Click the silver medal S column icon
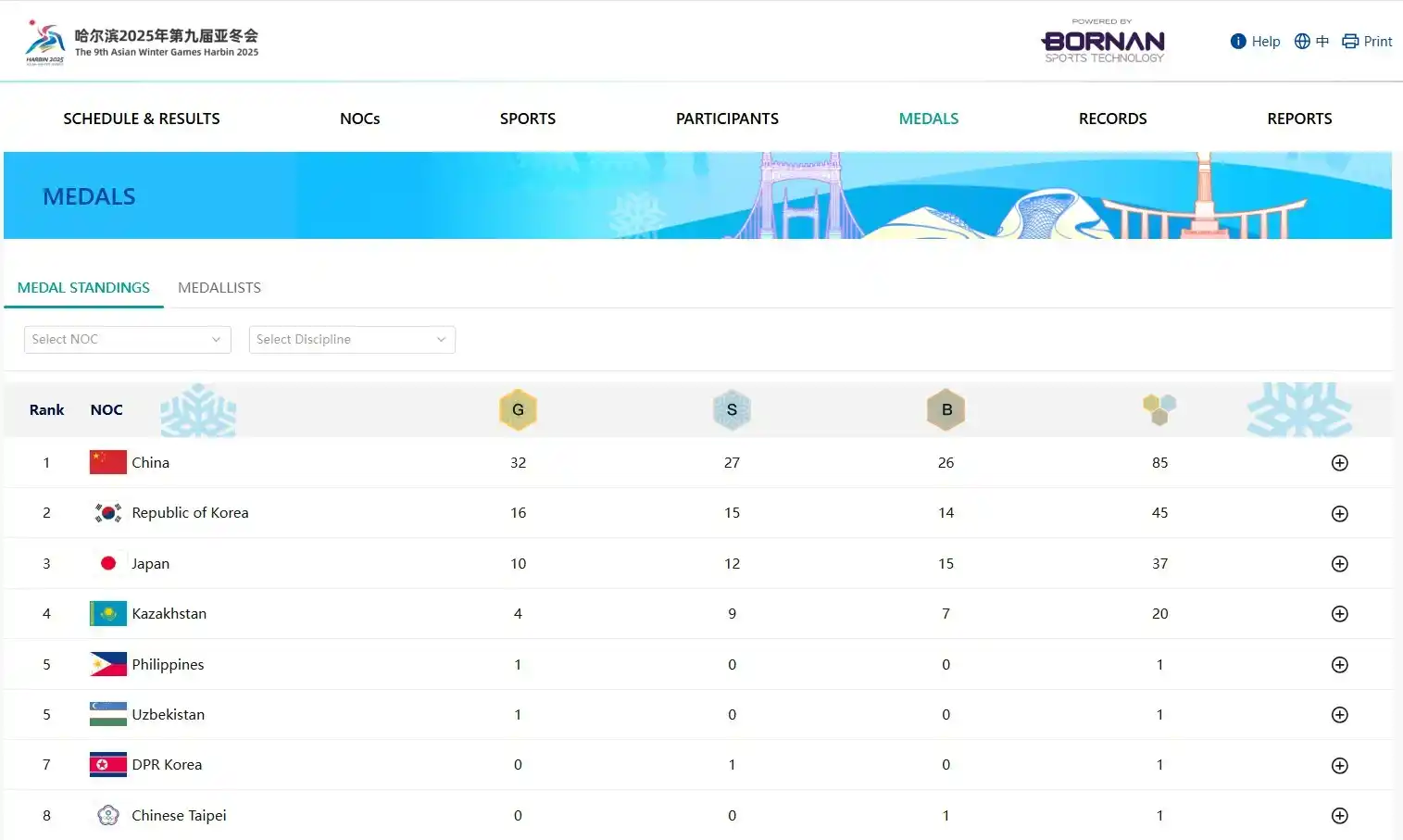1403x840 pixels. point(732,409)
